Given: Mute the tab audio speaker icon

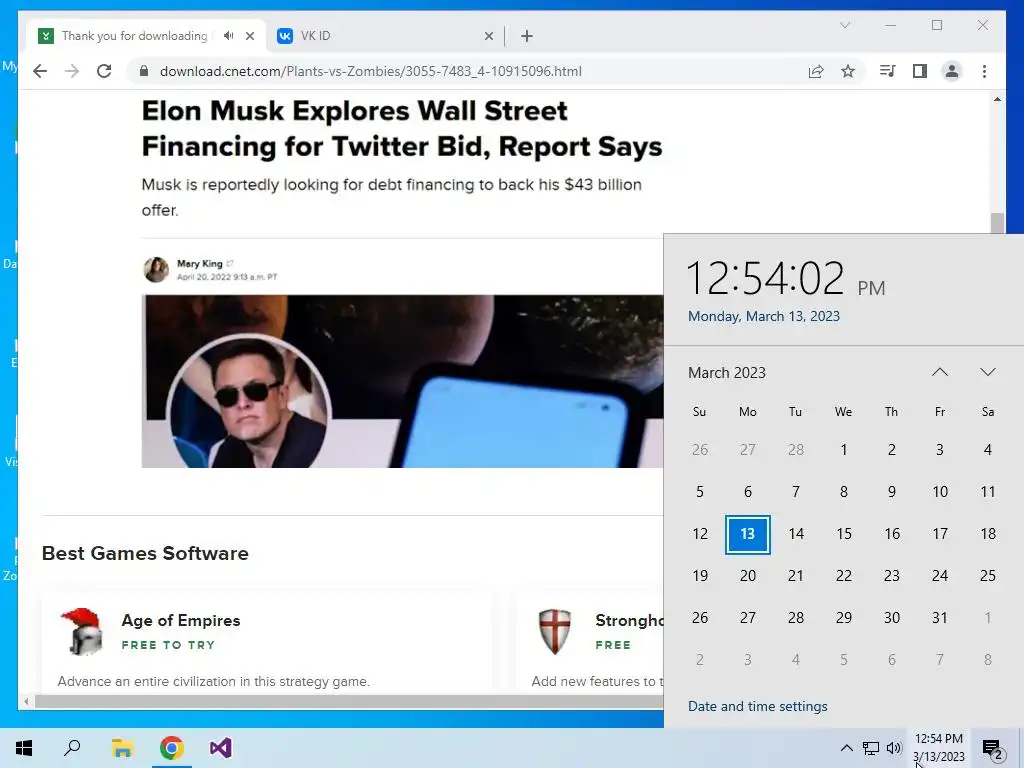Looking at the screenshot, I should click(x=228, y=36).
